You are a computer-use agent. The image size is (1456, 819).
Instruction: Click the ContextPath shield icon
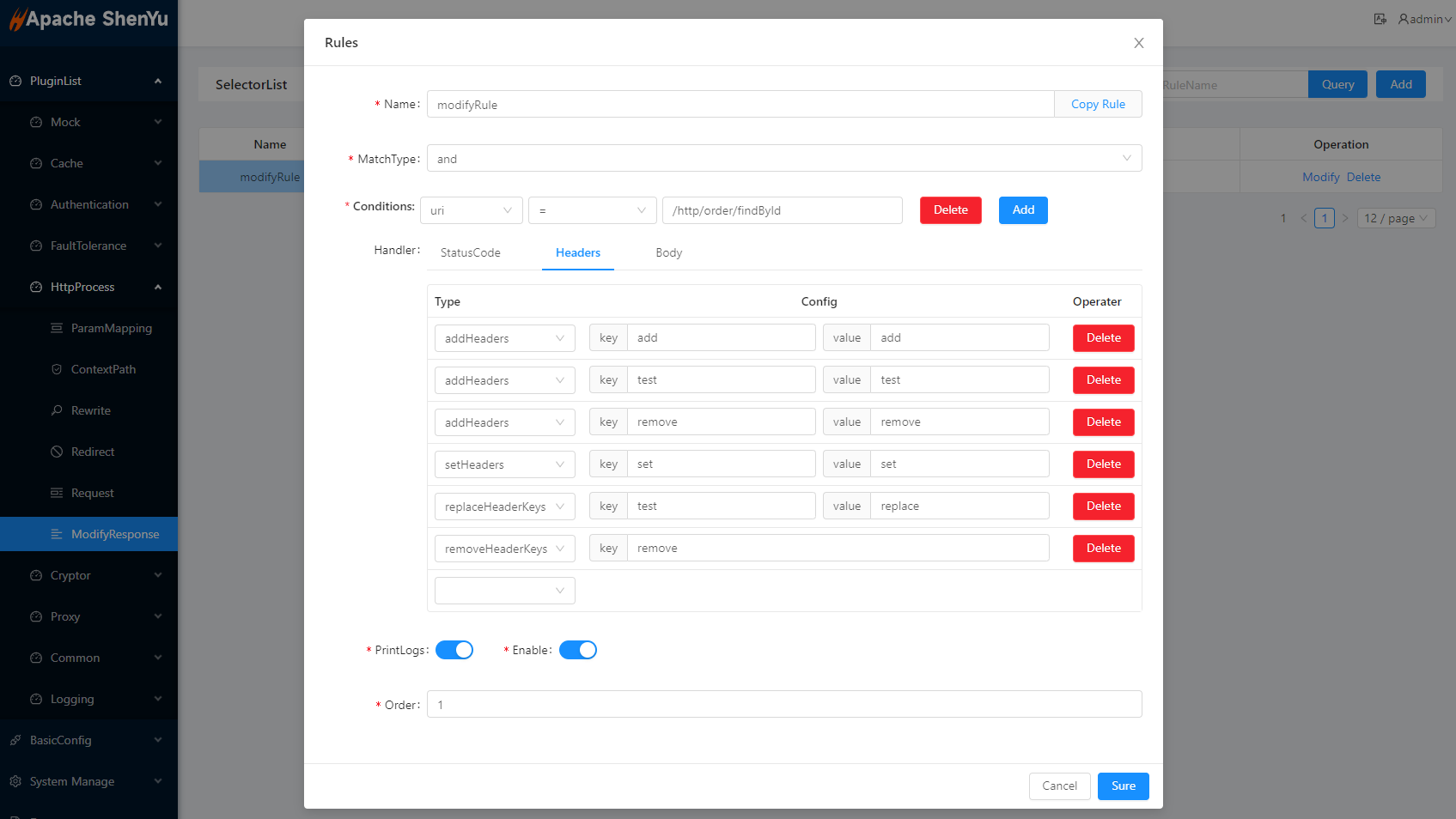pyautogui.click(x=57, y=369)
